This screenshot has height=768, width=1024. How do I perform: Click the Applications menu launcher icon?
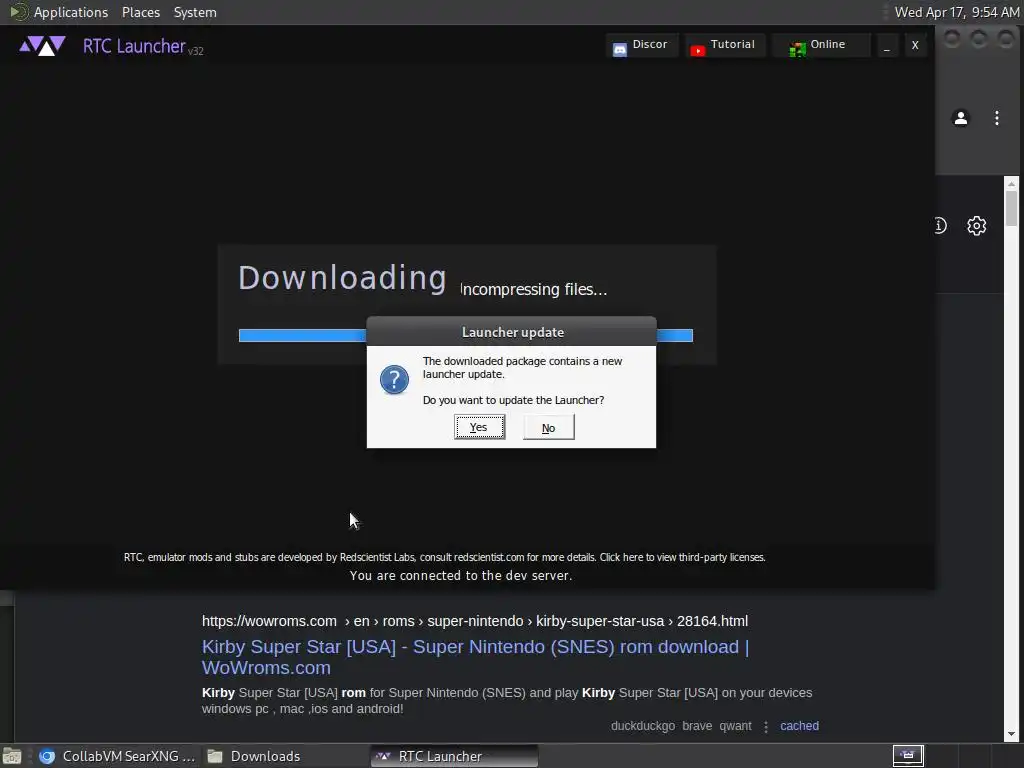pyautogui.click(x=18, y=12)
